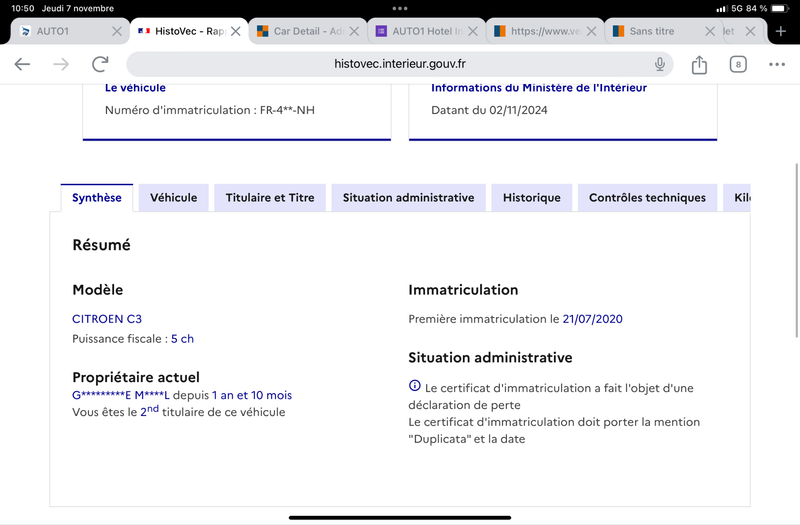Click the CITROEN C3 model text
The width and height of the screenshot is (800, 525).
[107, 319]
